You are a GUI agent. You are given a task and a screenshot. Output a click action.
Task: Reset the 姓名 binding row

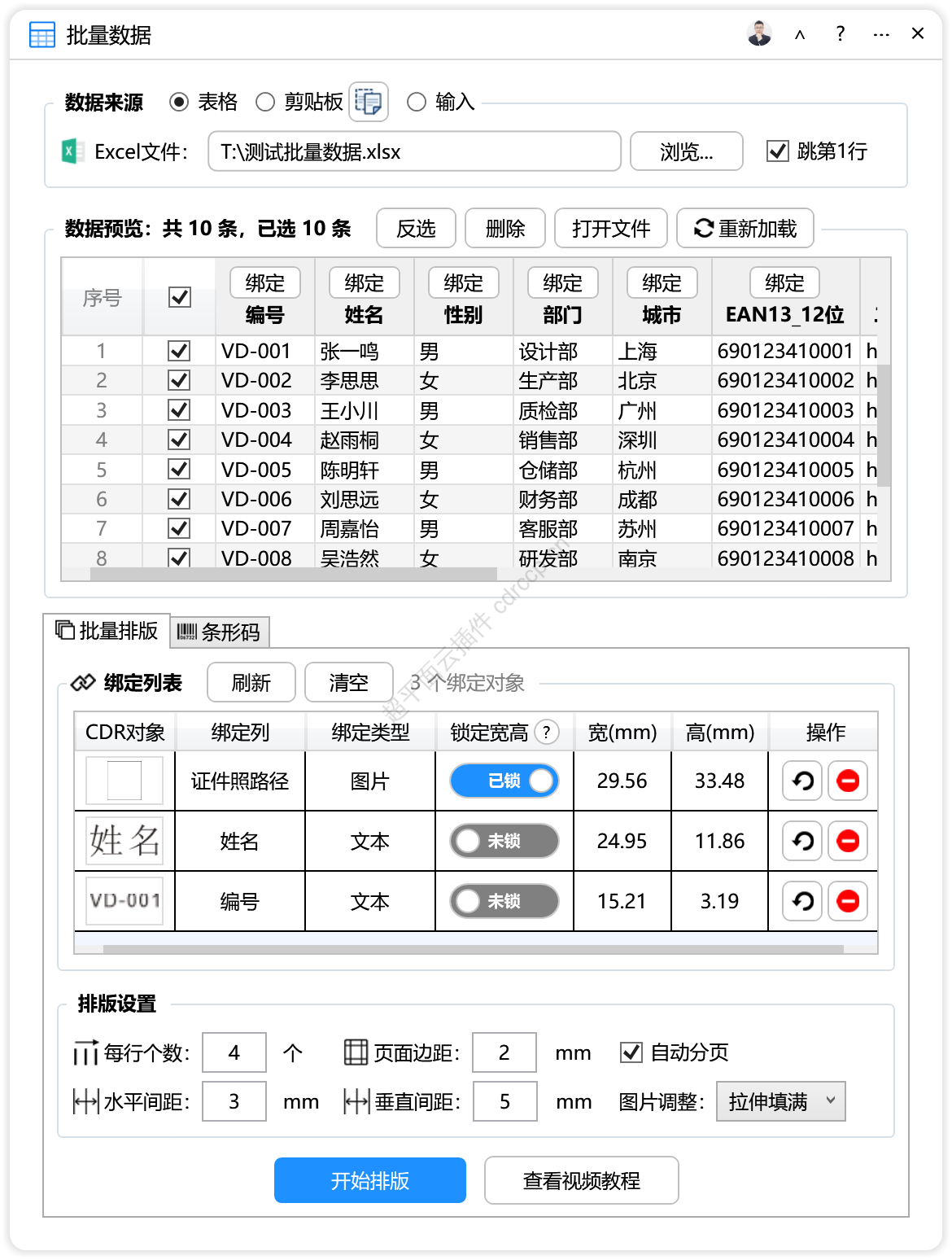tap(803, 841)
